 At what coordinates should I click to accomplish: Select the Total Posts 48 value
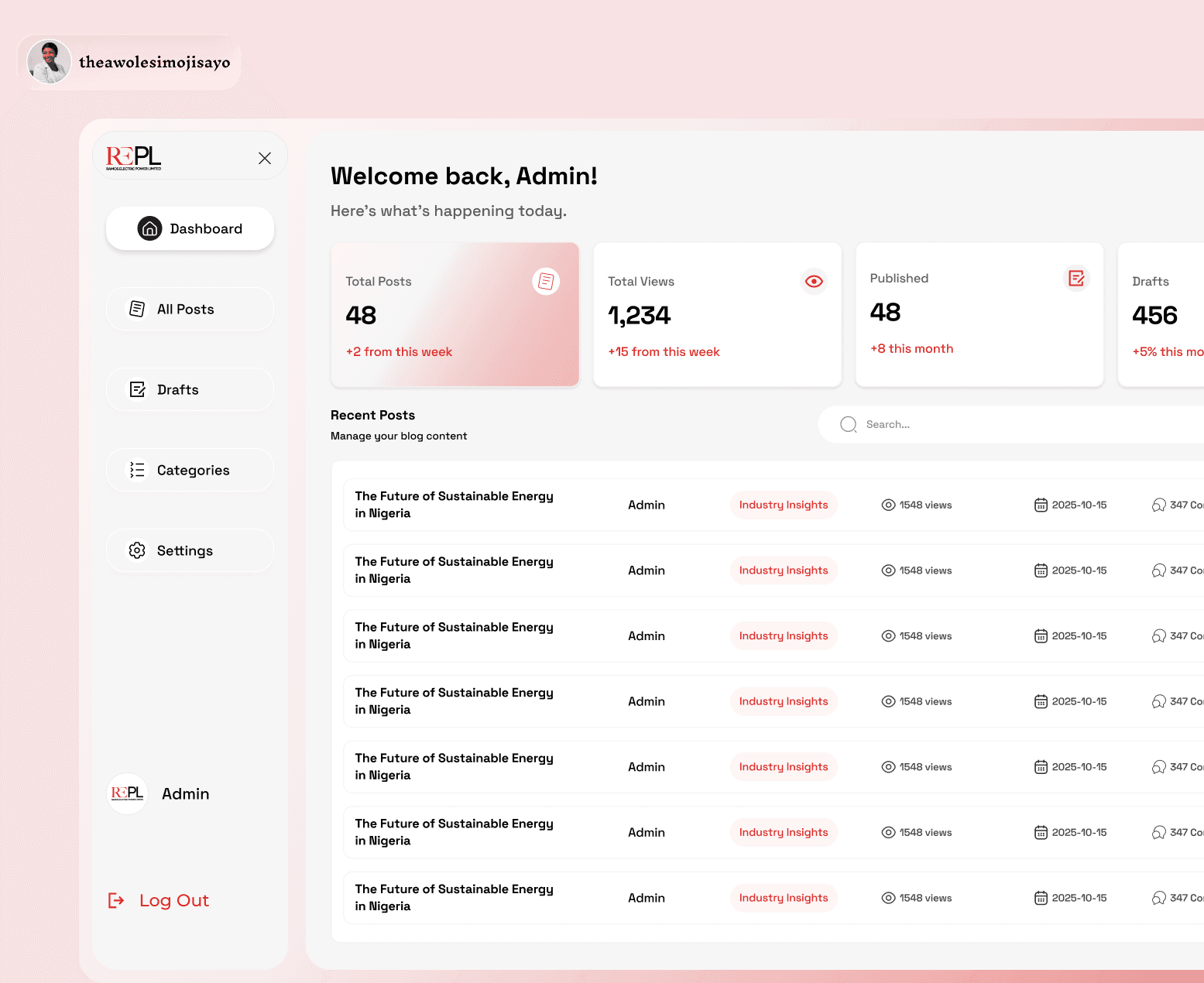(x=361, y=316)
